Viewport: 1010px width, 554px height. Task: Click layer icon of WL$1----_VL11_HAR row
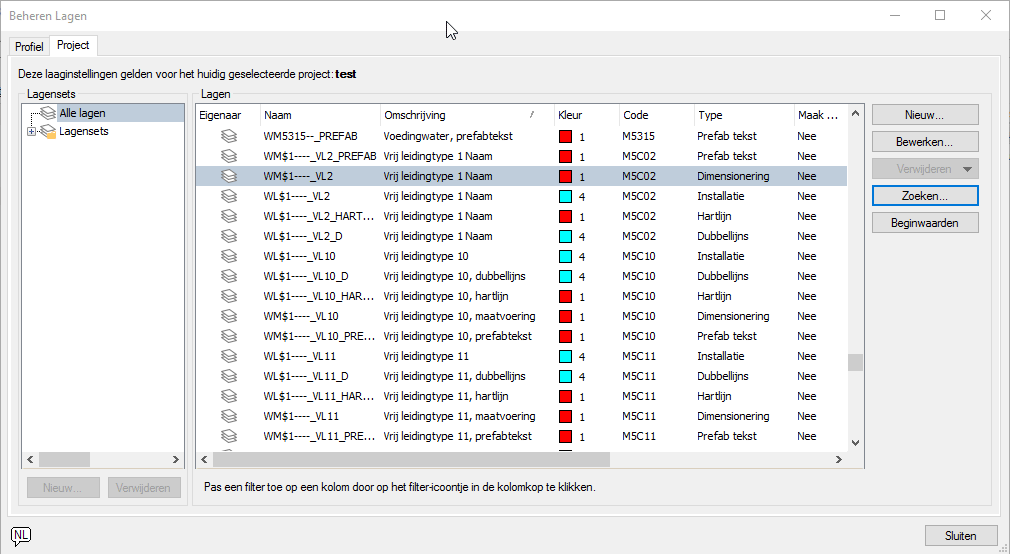pos(229,396)
